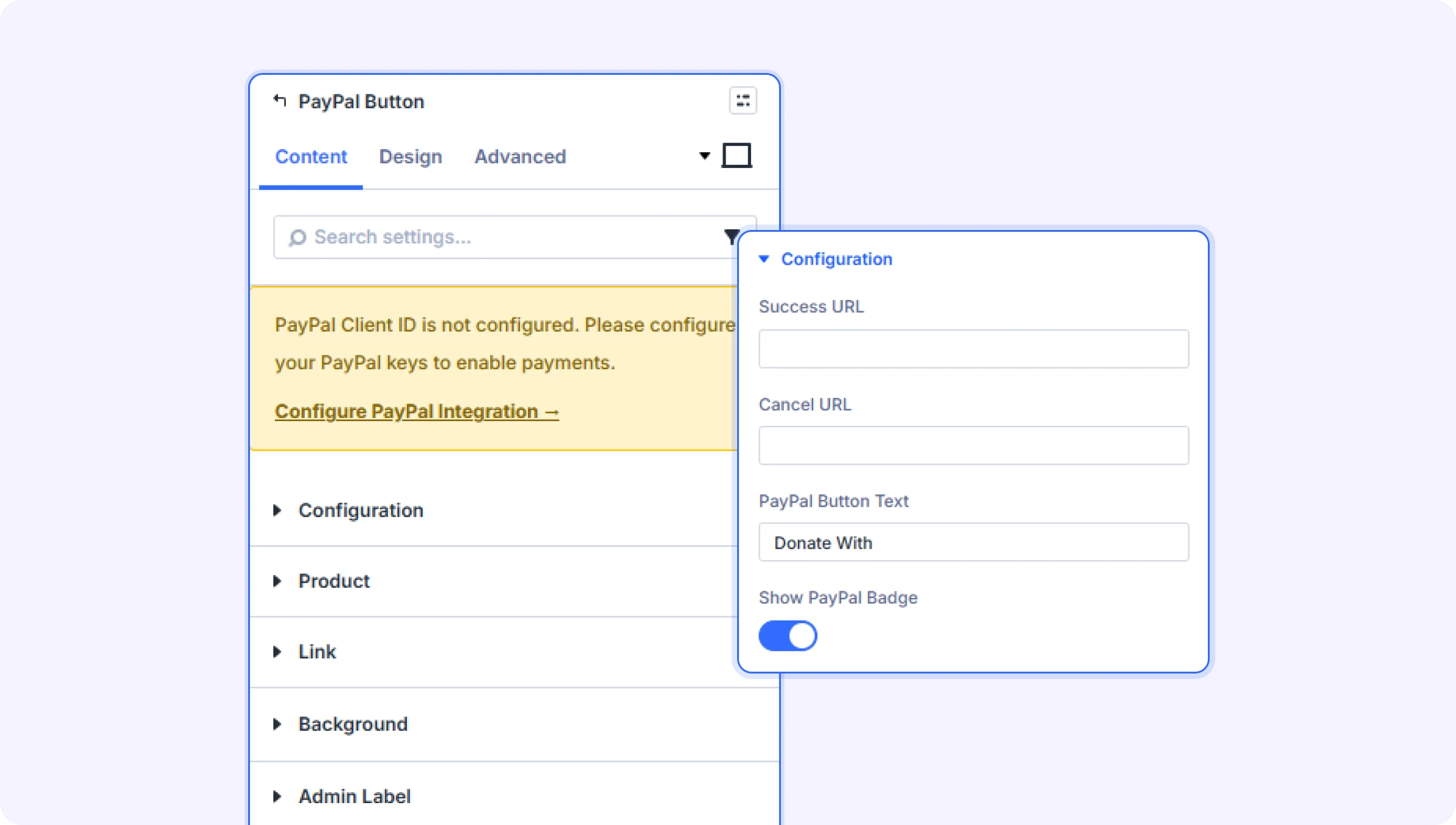
Task: Click the desktop view square icon
Action: (737, 156)
